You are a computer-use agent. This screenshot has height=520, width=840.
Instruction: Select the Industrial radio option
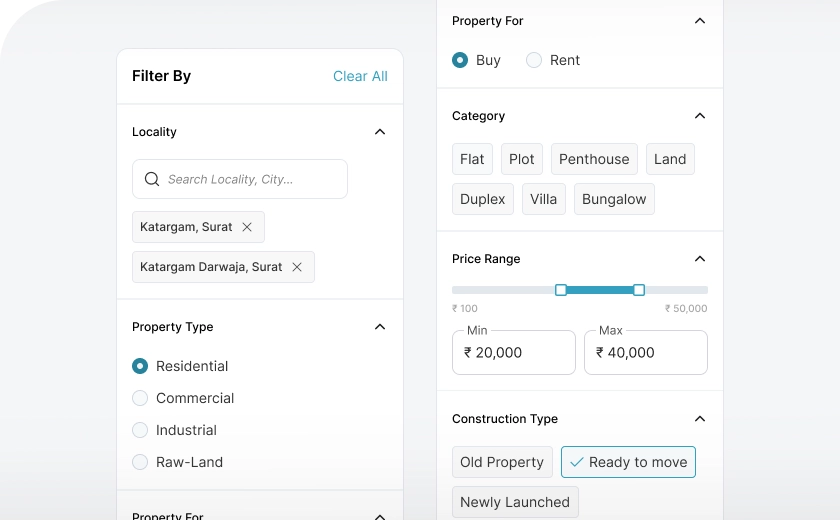140,430
